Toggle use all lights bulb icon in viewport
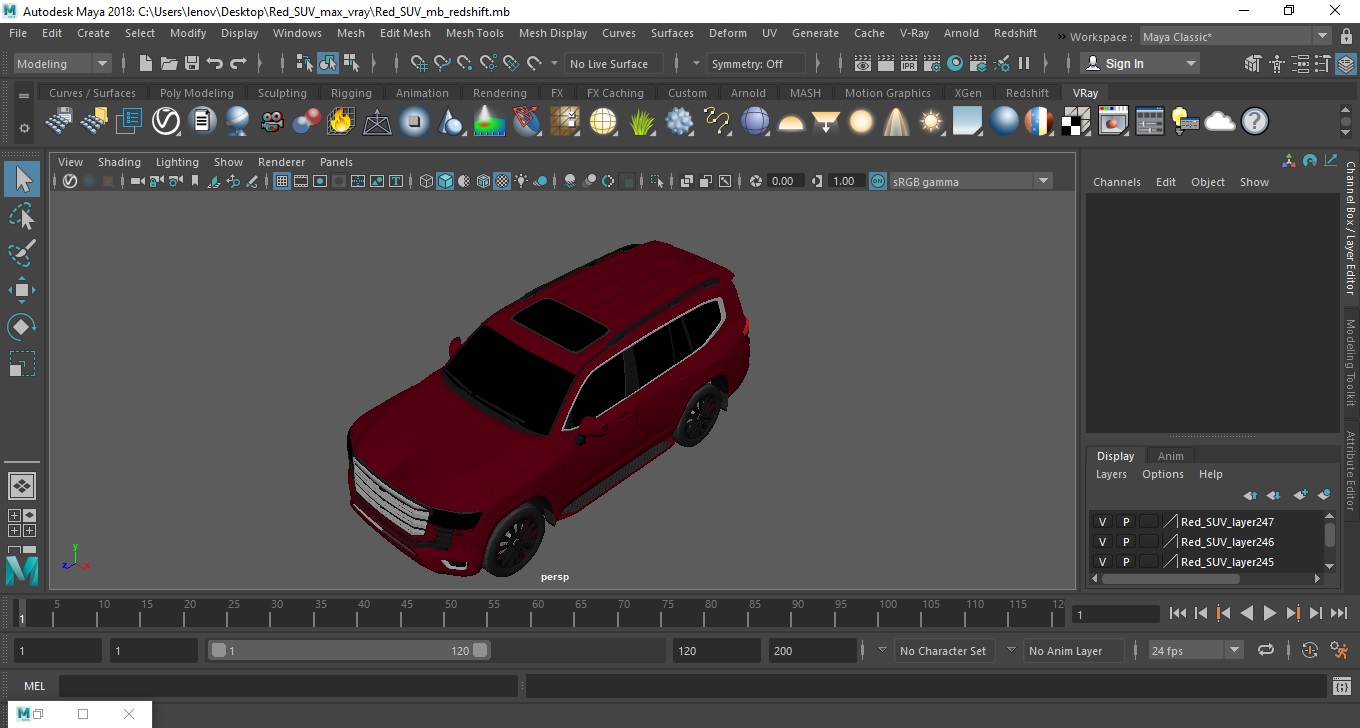 tap(522, 181)
